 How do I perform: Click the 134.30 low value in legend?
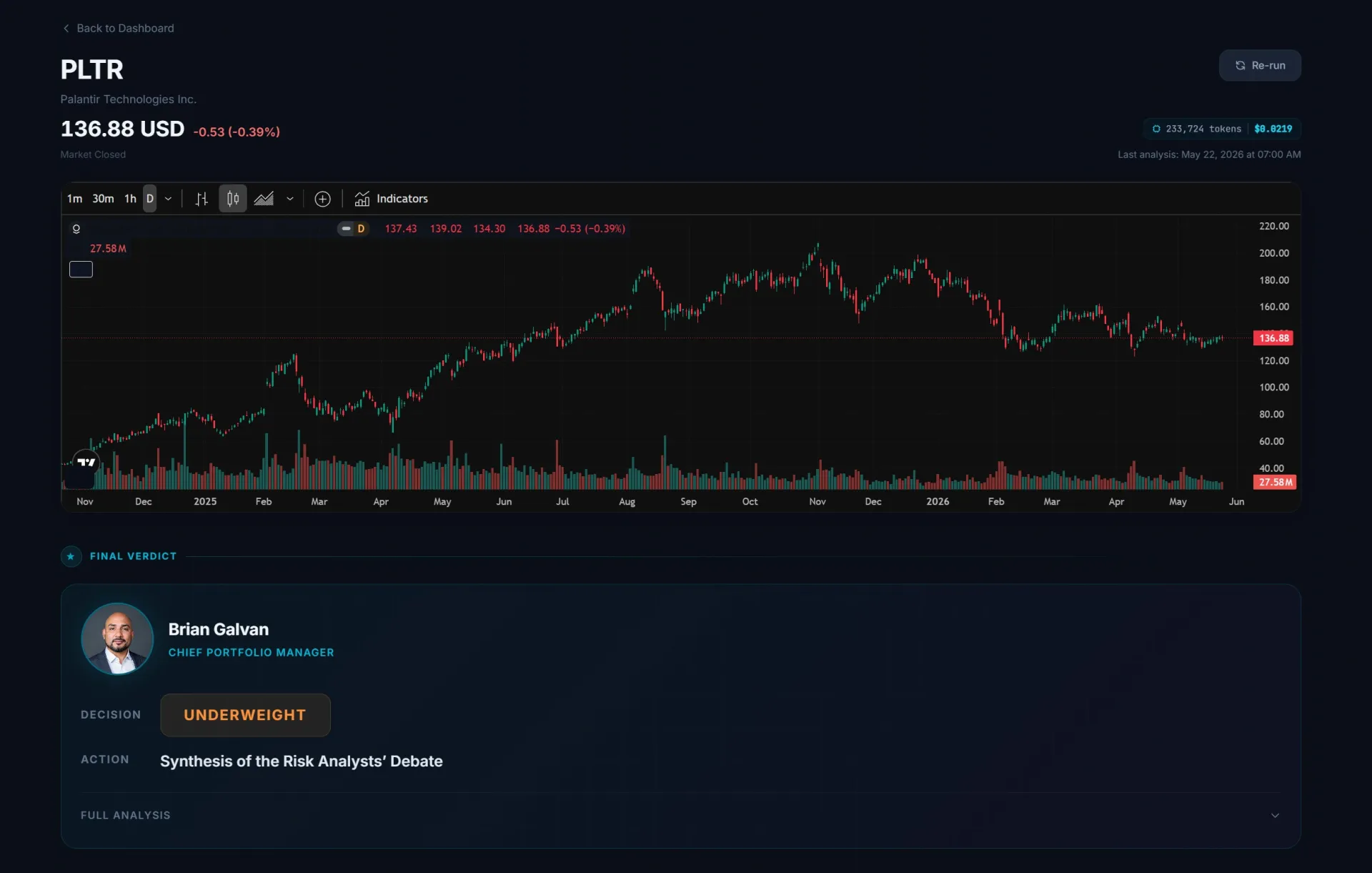tap(489, 229)
